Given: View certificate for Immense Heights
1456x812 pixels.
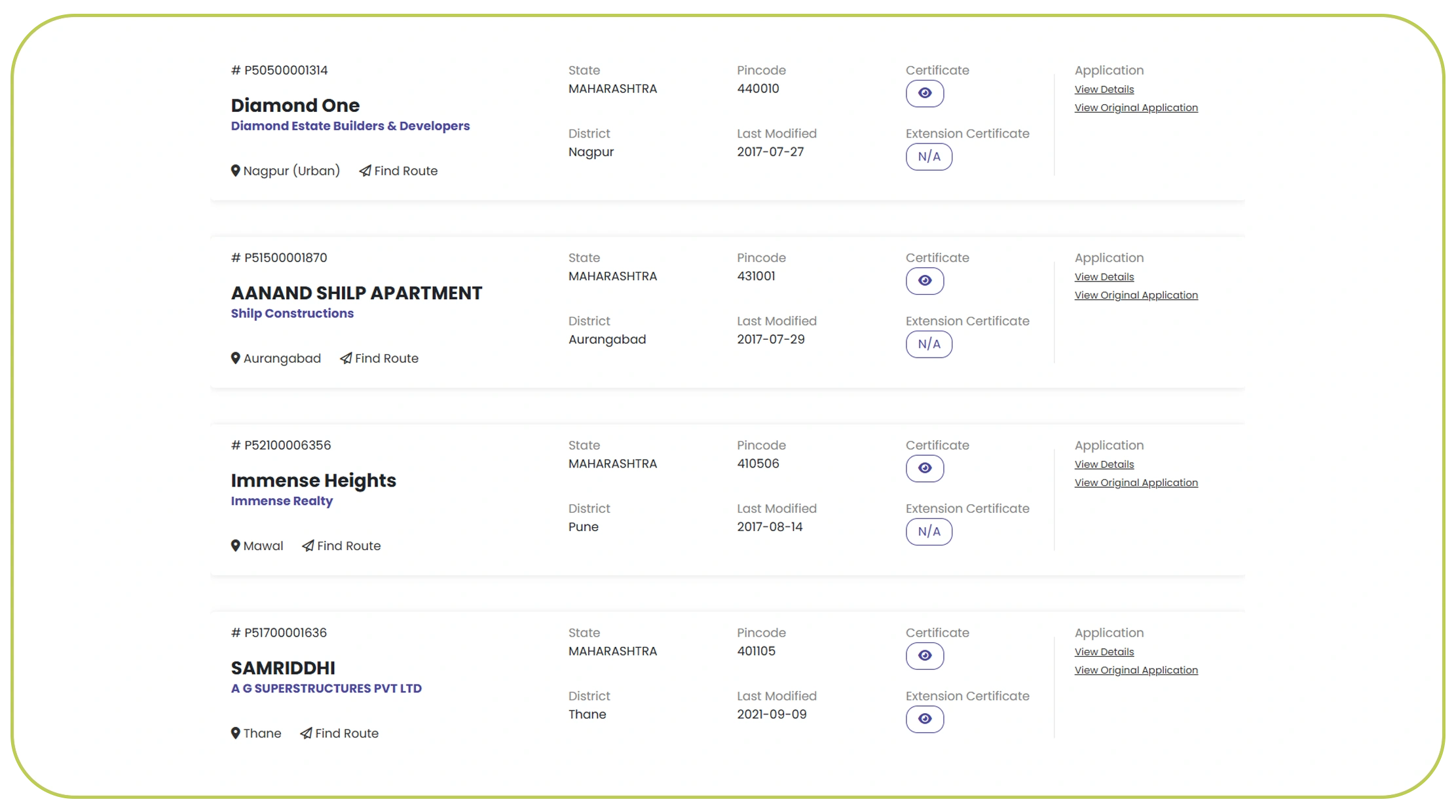Looking at the screenshot, I should pos(924,468).
